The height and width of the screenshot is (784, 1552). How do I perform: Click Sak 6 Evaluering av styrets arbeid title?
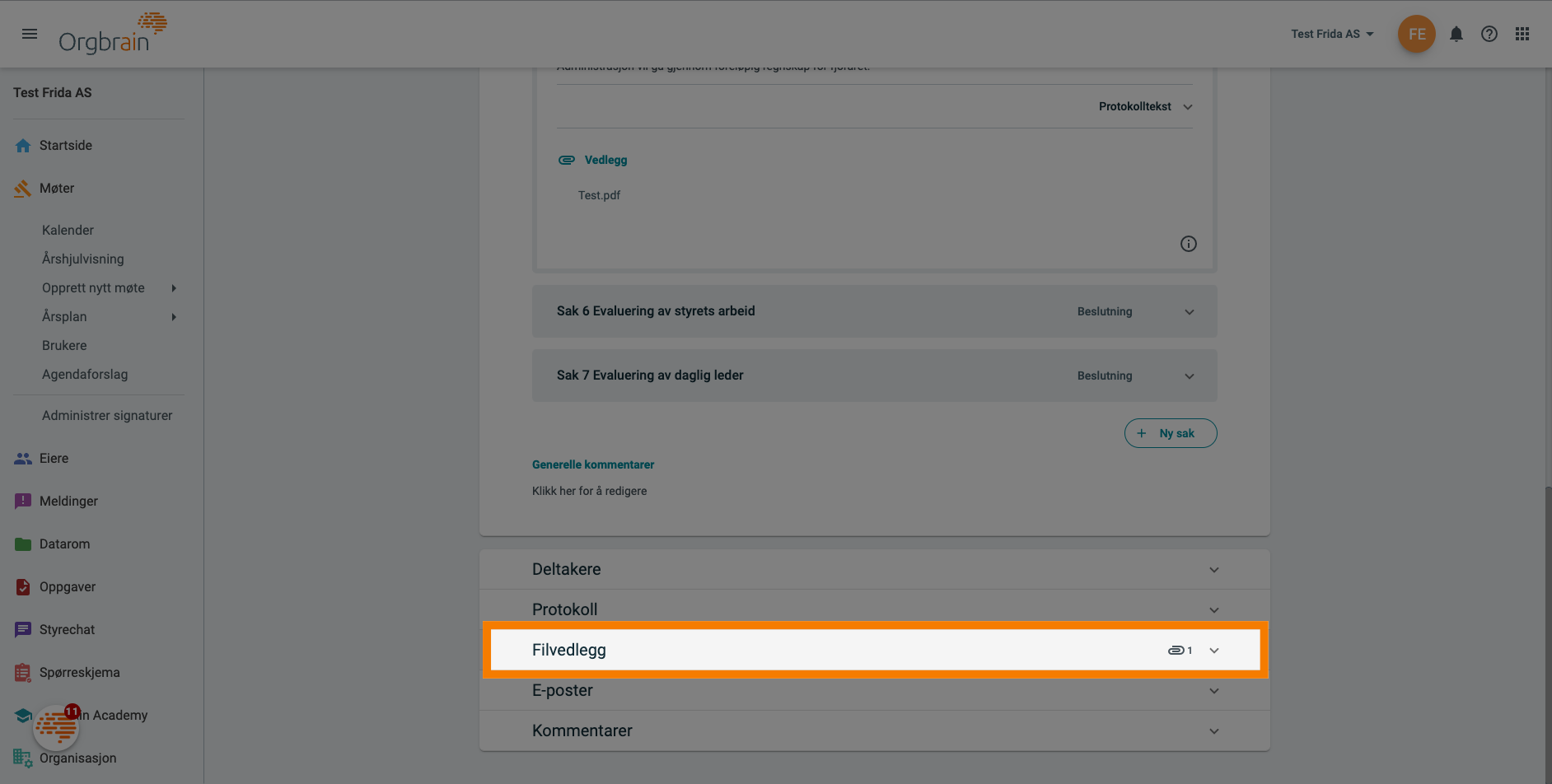[656, 311]
